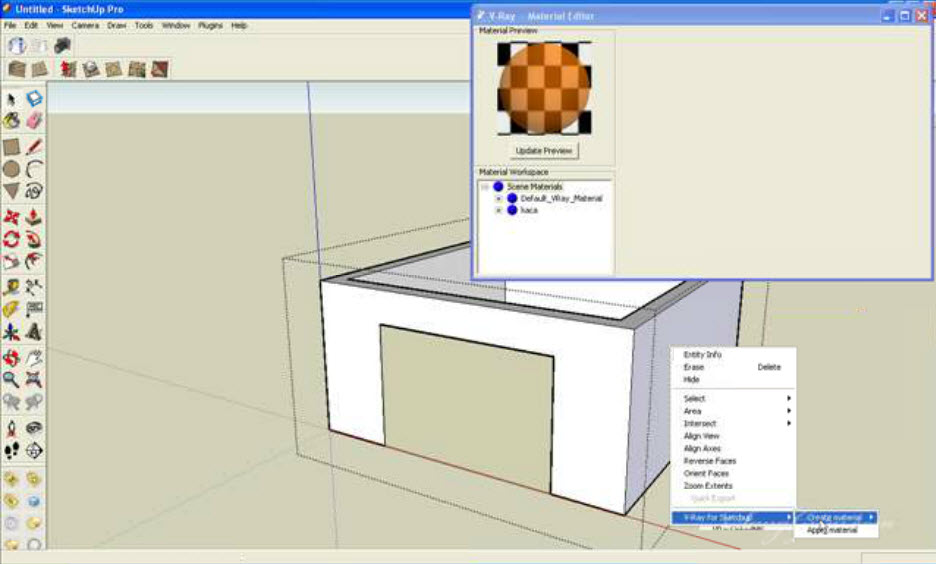Activate the Orbit tool

tap(11, 357)
